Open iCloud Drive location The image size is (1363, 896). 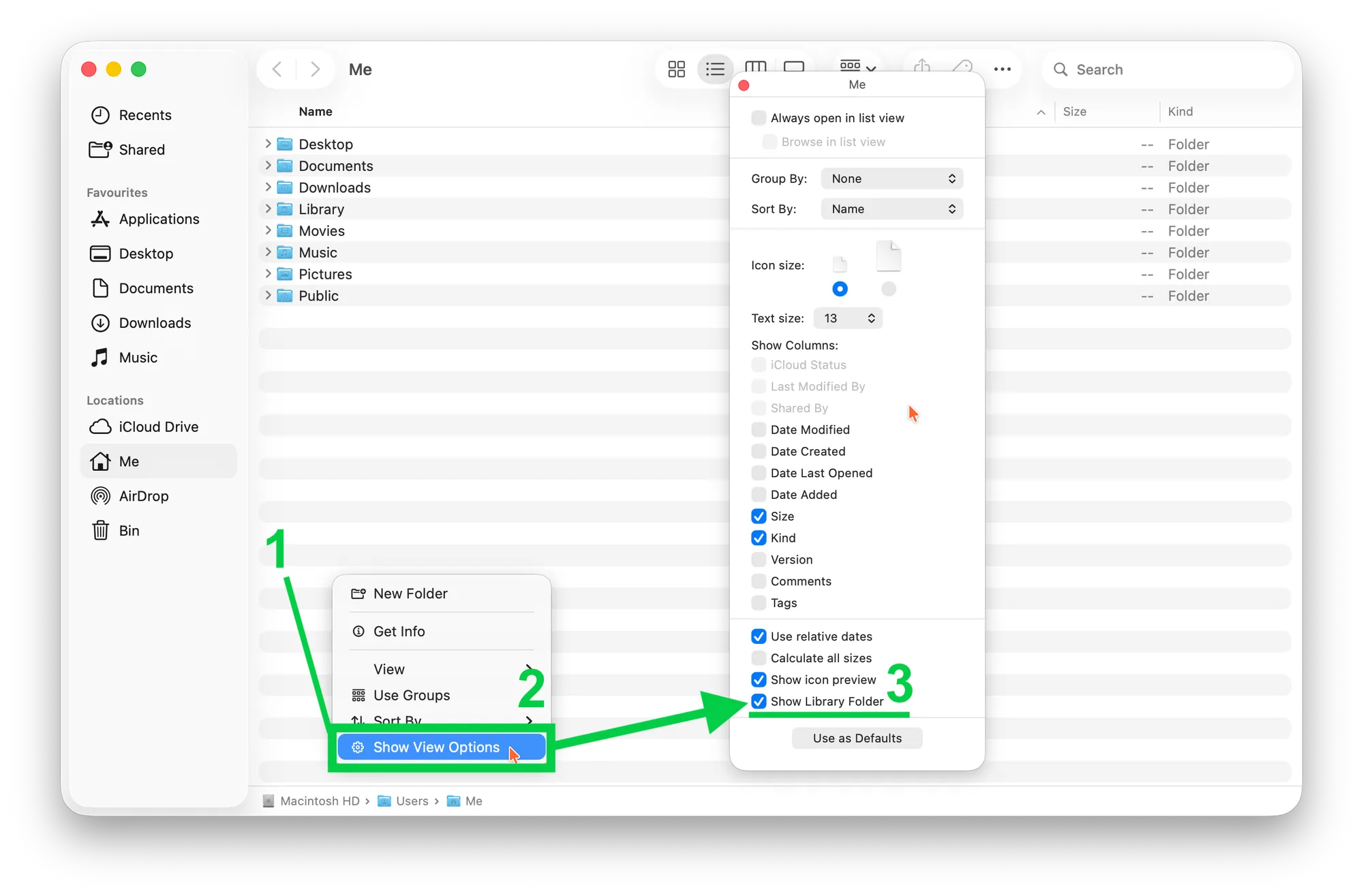click(158, 427)
